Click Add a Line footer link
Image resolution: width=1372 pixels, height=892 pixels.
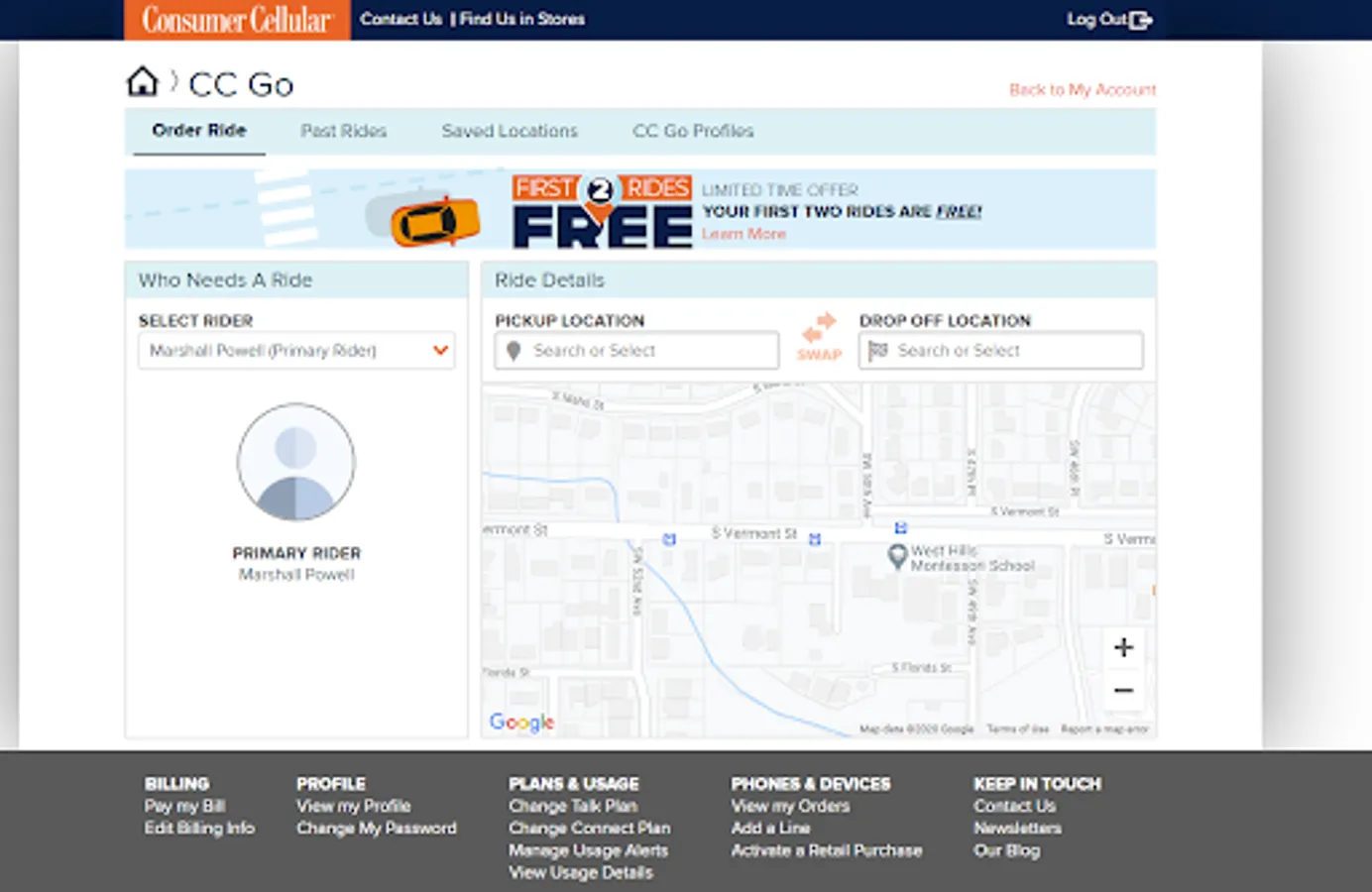770,828
